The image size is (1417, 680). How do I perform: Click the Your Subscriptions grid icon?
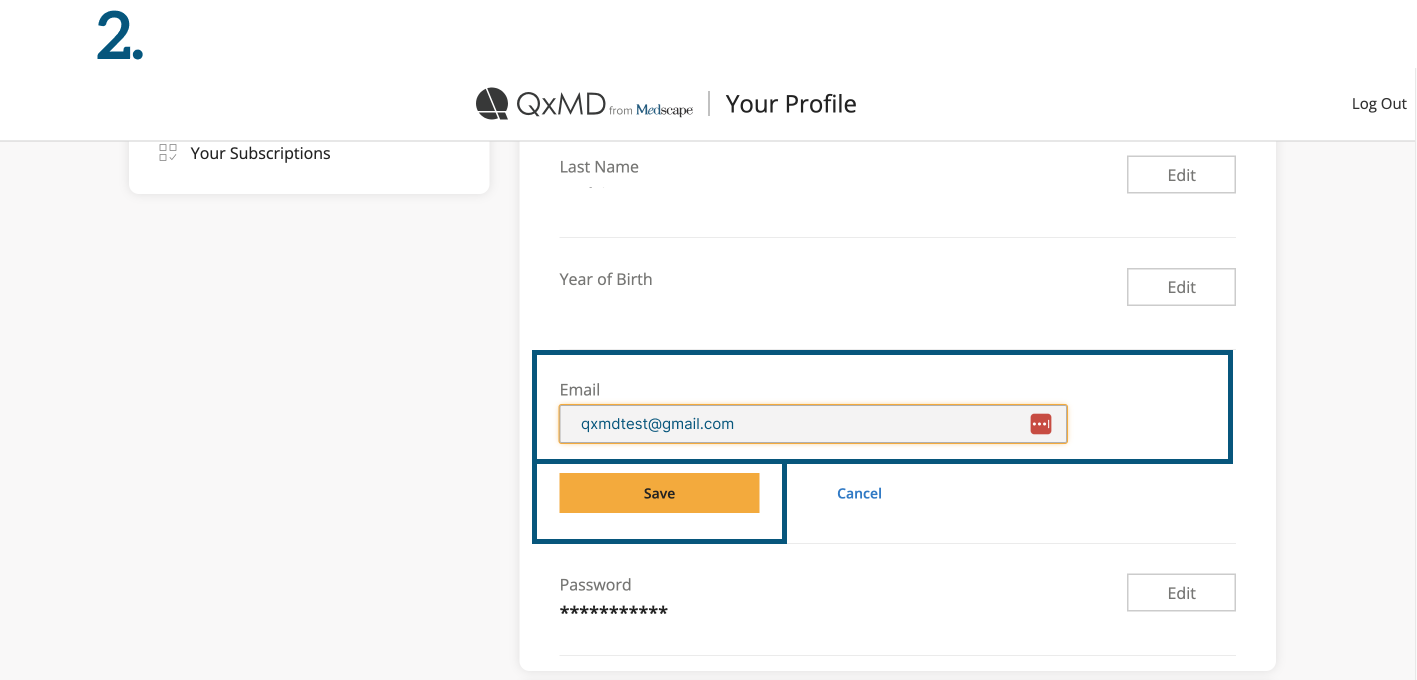pos(168,153)
